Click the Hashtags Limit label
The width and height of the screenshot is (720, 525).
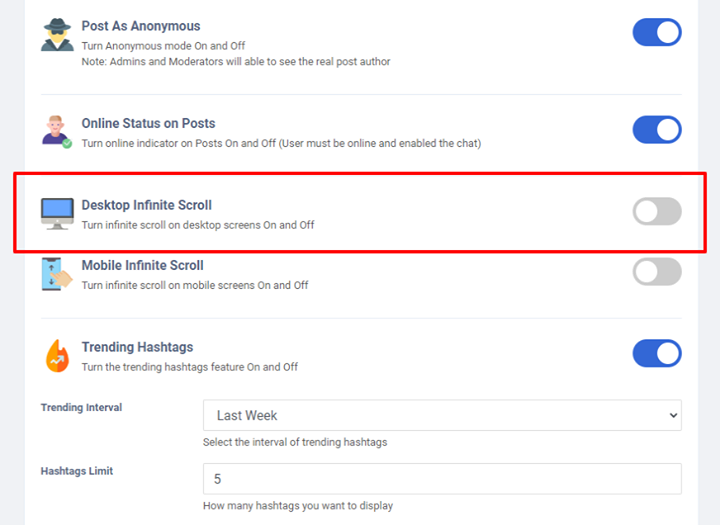coord(77,471)
